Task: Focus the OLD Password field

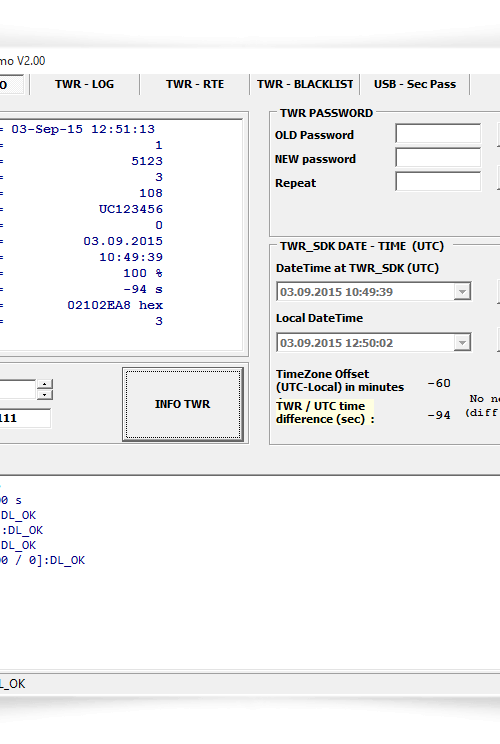Action: 438,134
